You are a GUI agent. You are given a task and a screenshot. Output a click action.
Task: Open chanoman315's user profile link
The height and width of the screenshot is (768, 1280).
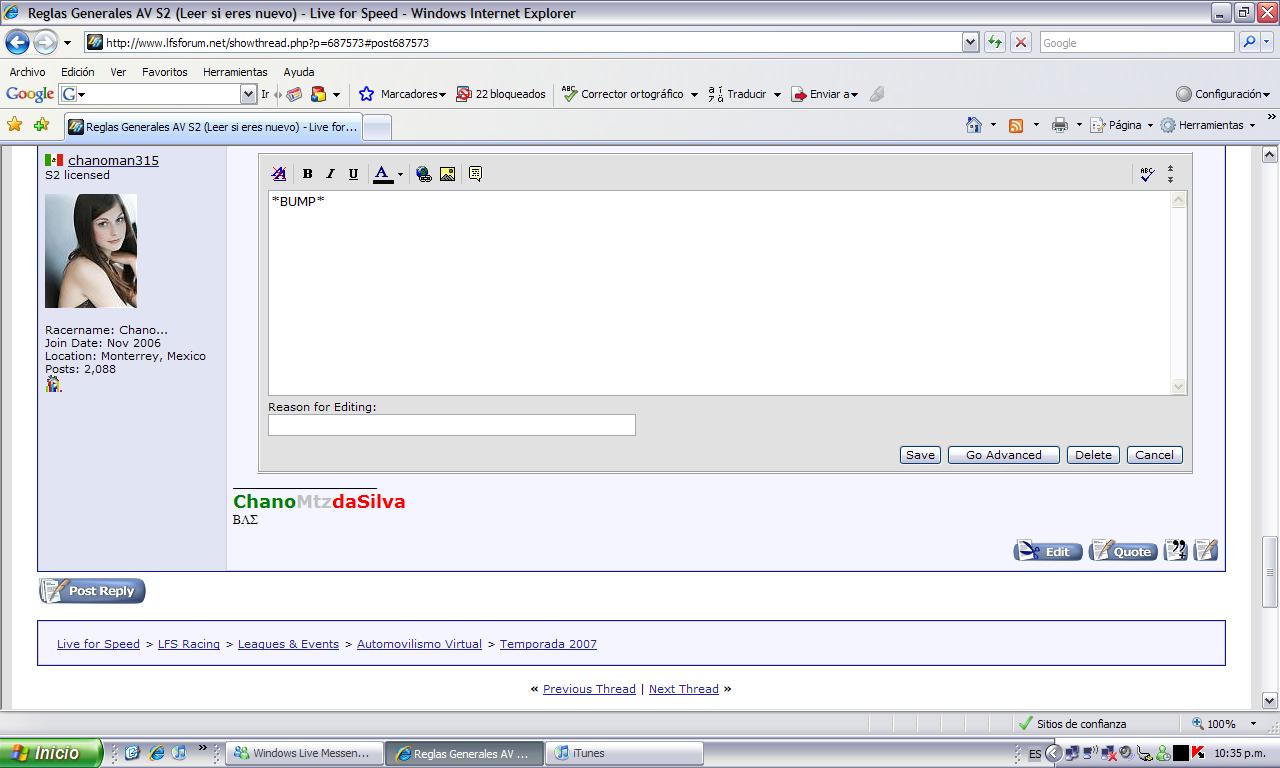pos(113,160)
